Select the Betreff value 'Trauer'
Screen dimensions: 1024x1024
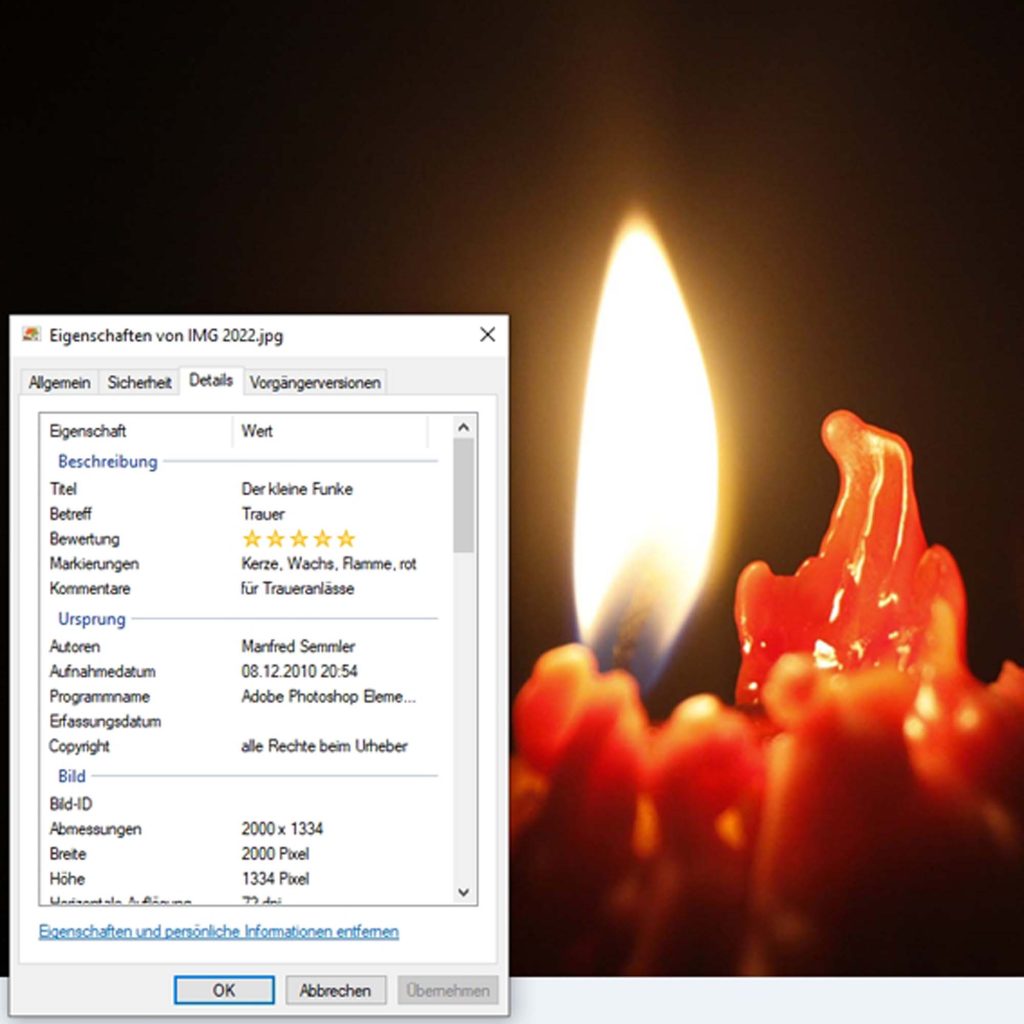pos(263,514)
